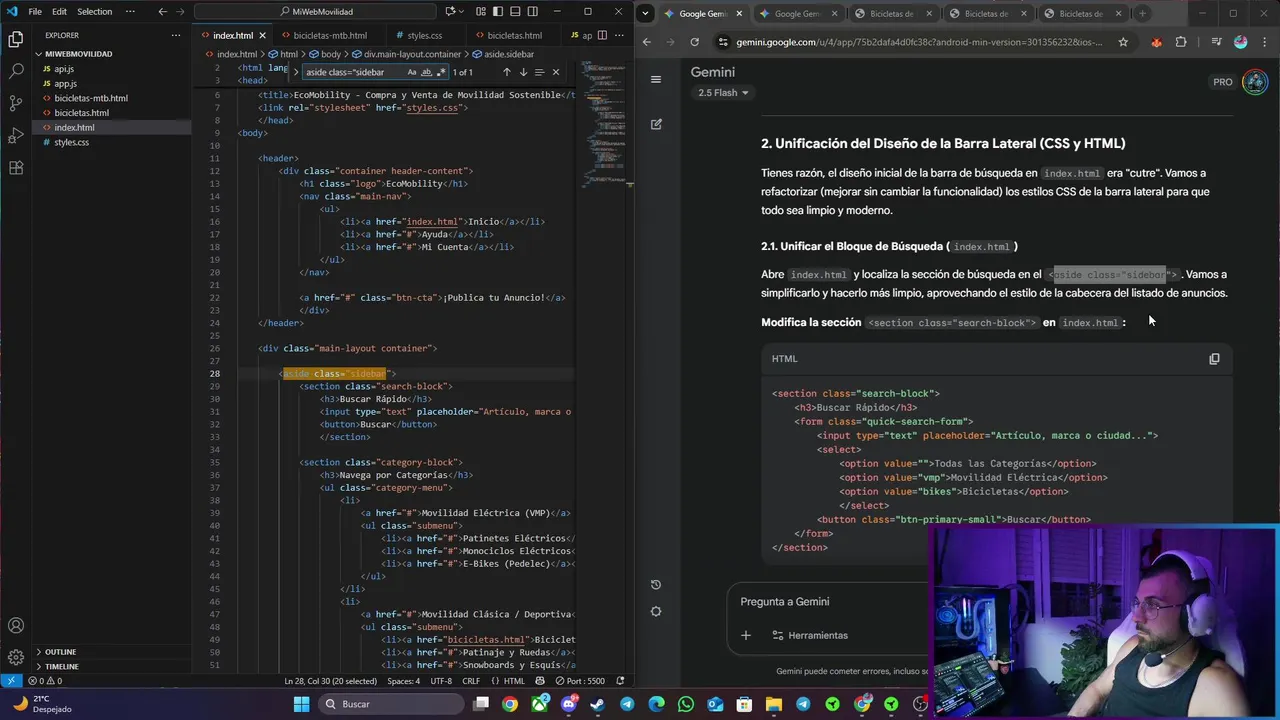This screenshot has height=720, width=1280.
Task: Copy the HTML code block
Action: tap(1214, 359)
